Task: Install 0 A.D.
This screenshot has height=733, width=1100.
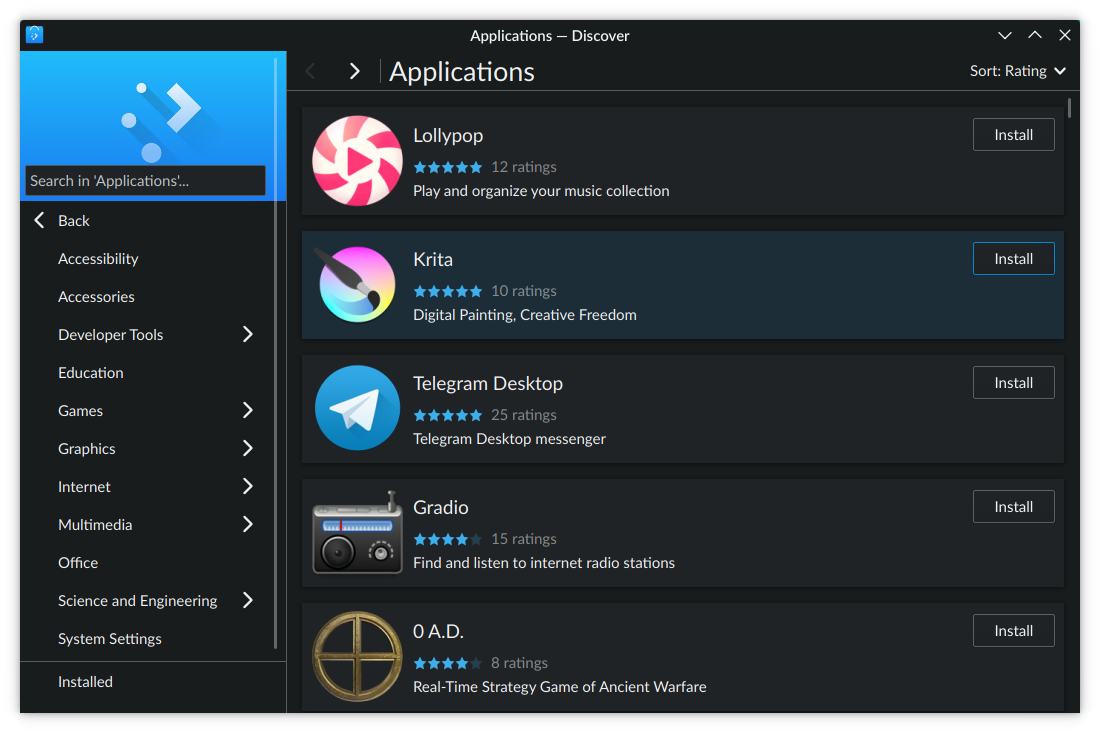Action: [x=1013, y=631]
